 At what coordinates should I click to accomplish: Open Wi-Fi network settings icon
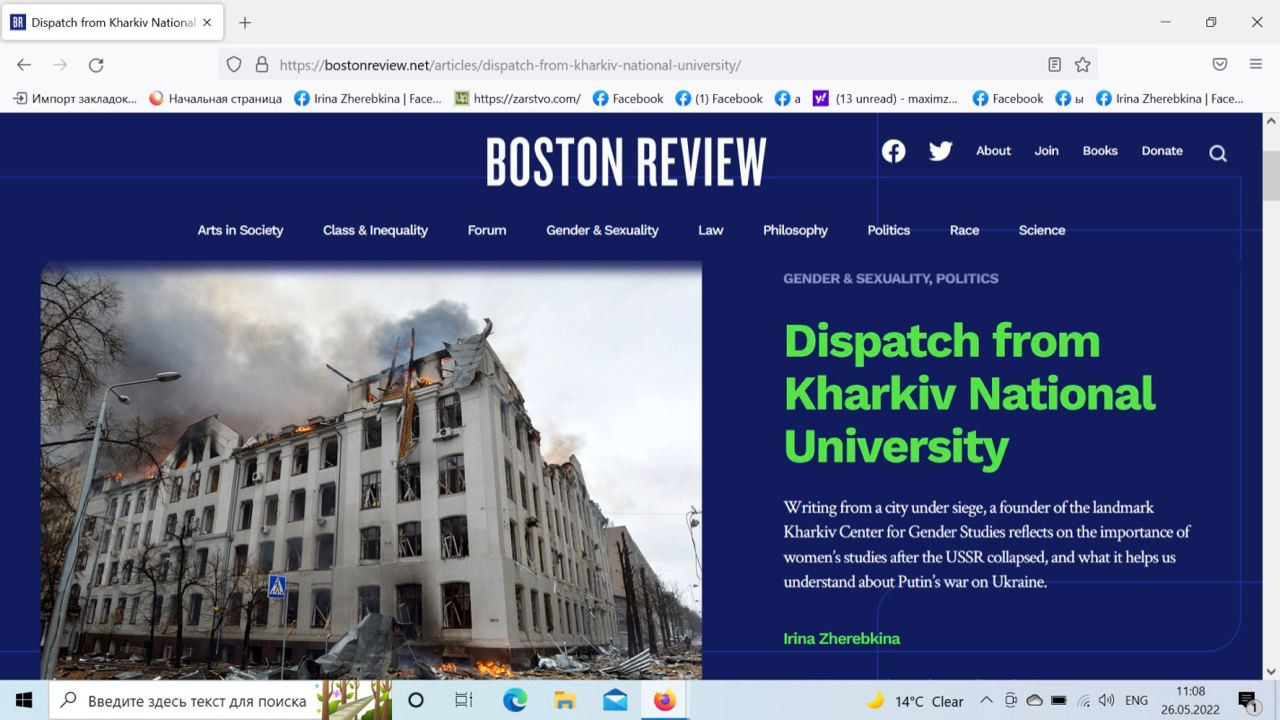1084,701
